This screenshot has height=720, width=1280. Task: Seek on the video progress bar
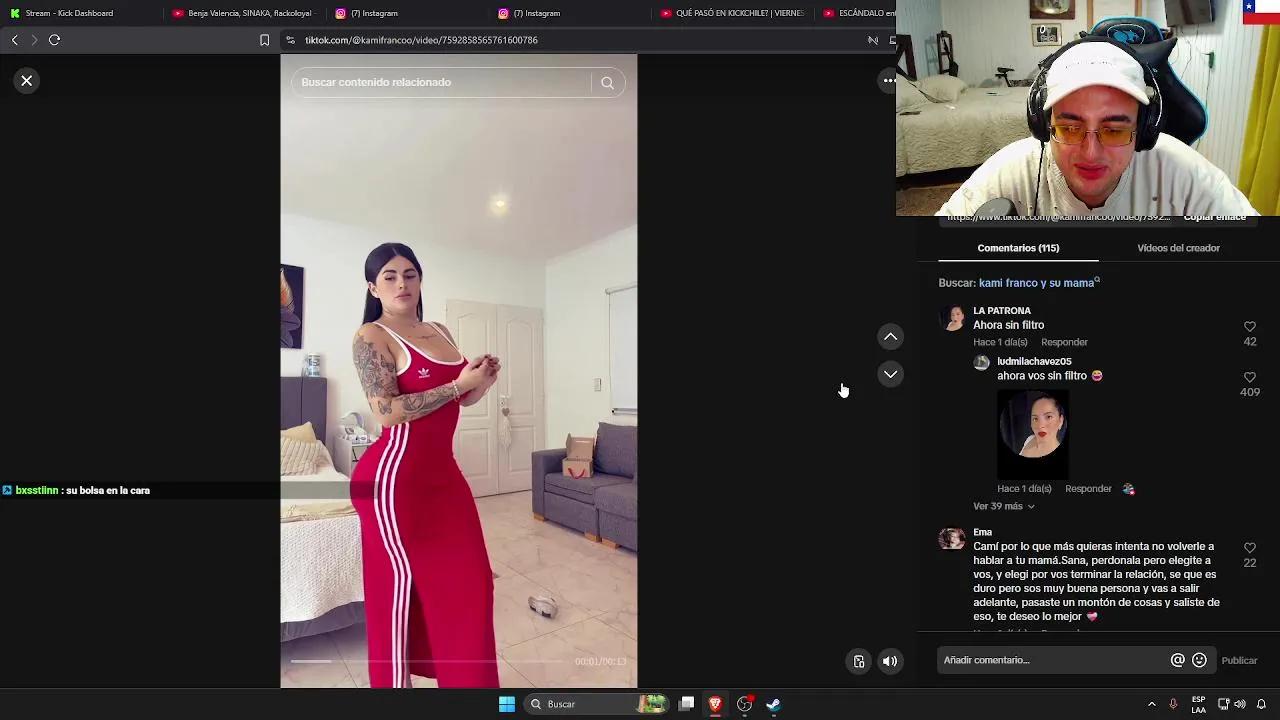[428, 661]
